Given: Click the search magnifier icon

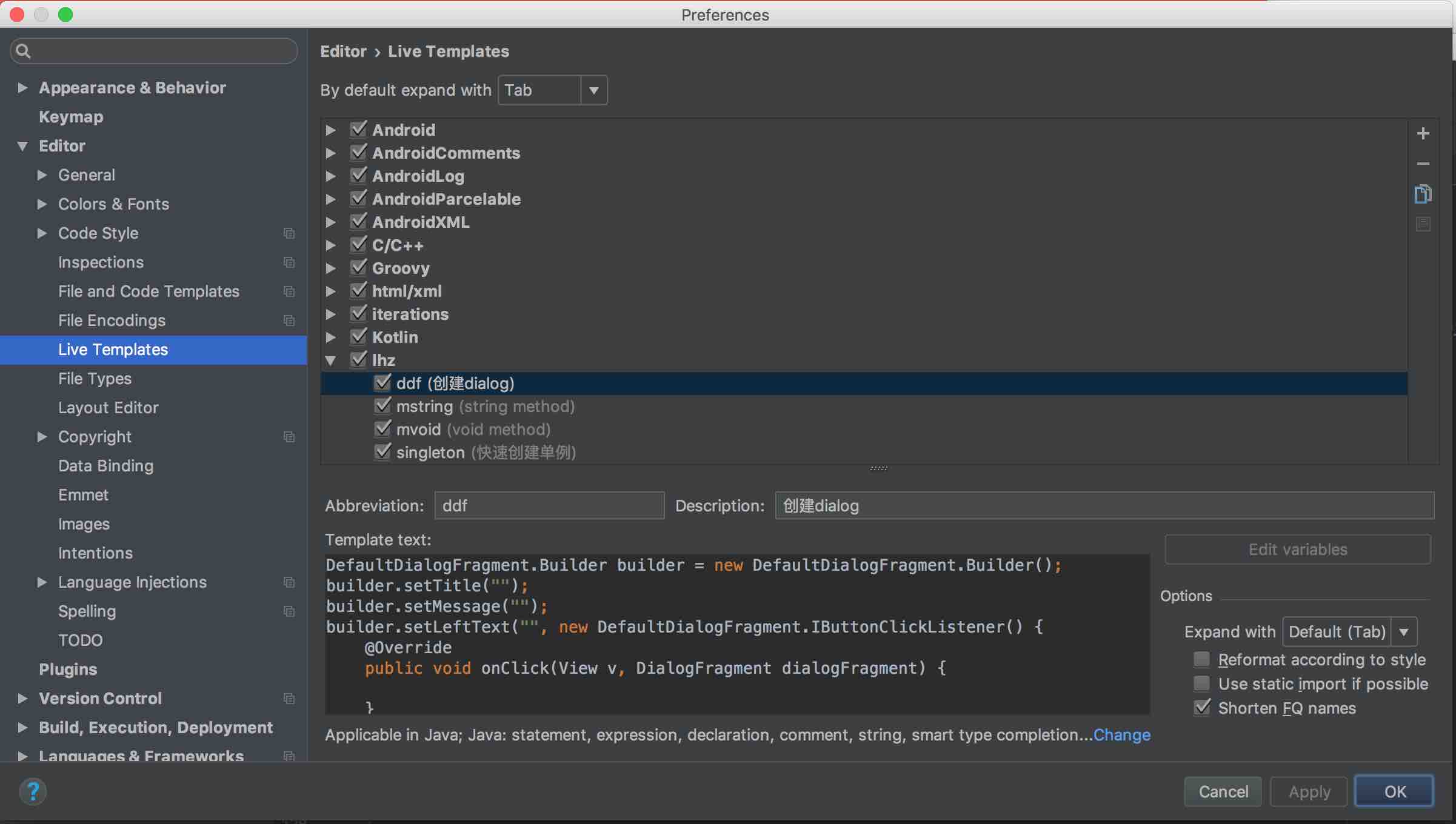Looking at the screenshot, I should coord(23,51).
